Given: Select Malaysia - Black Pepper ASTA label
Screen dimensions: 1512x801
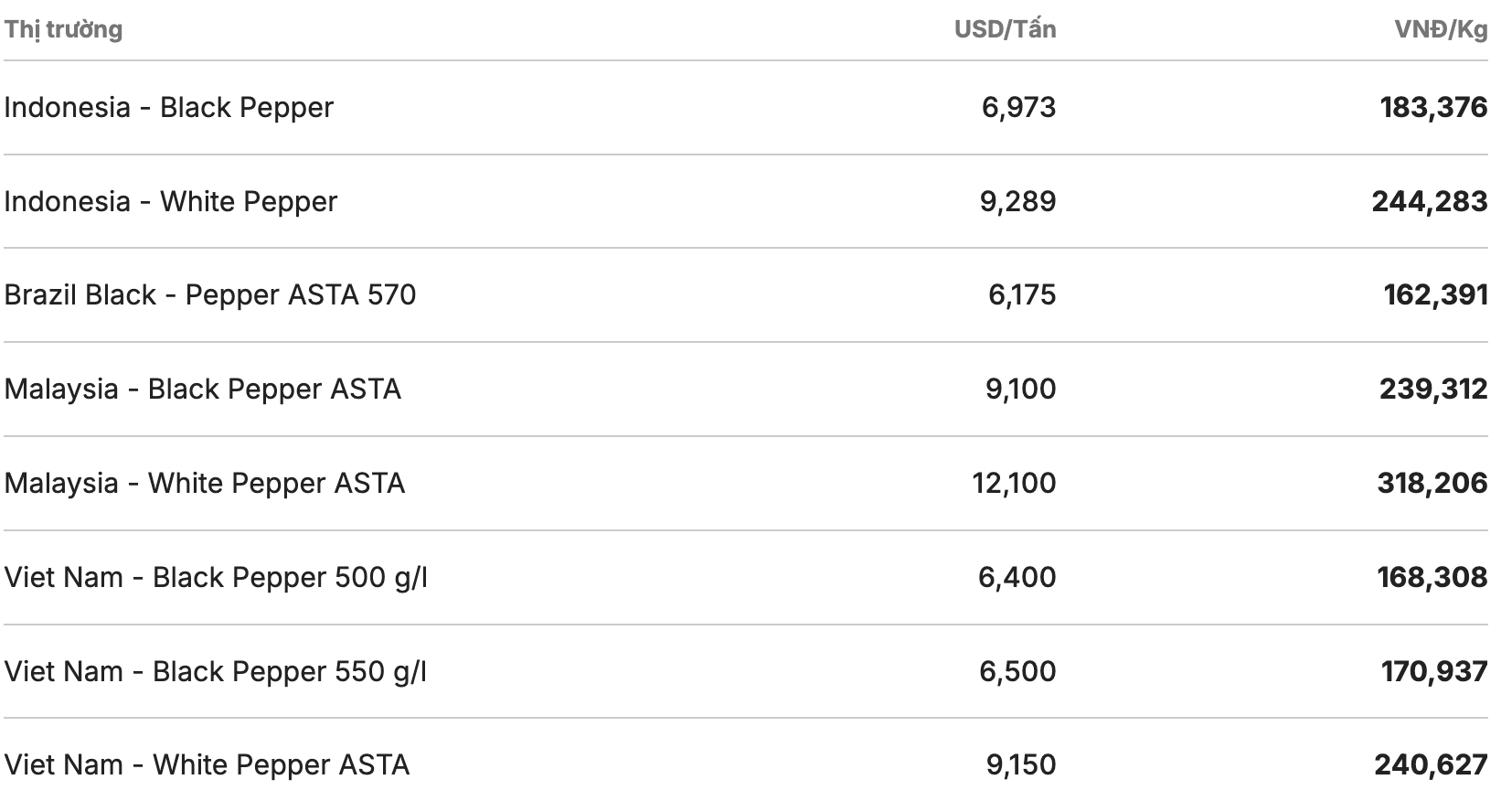Looking at the screenshot, I should tap(203, 389).
